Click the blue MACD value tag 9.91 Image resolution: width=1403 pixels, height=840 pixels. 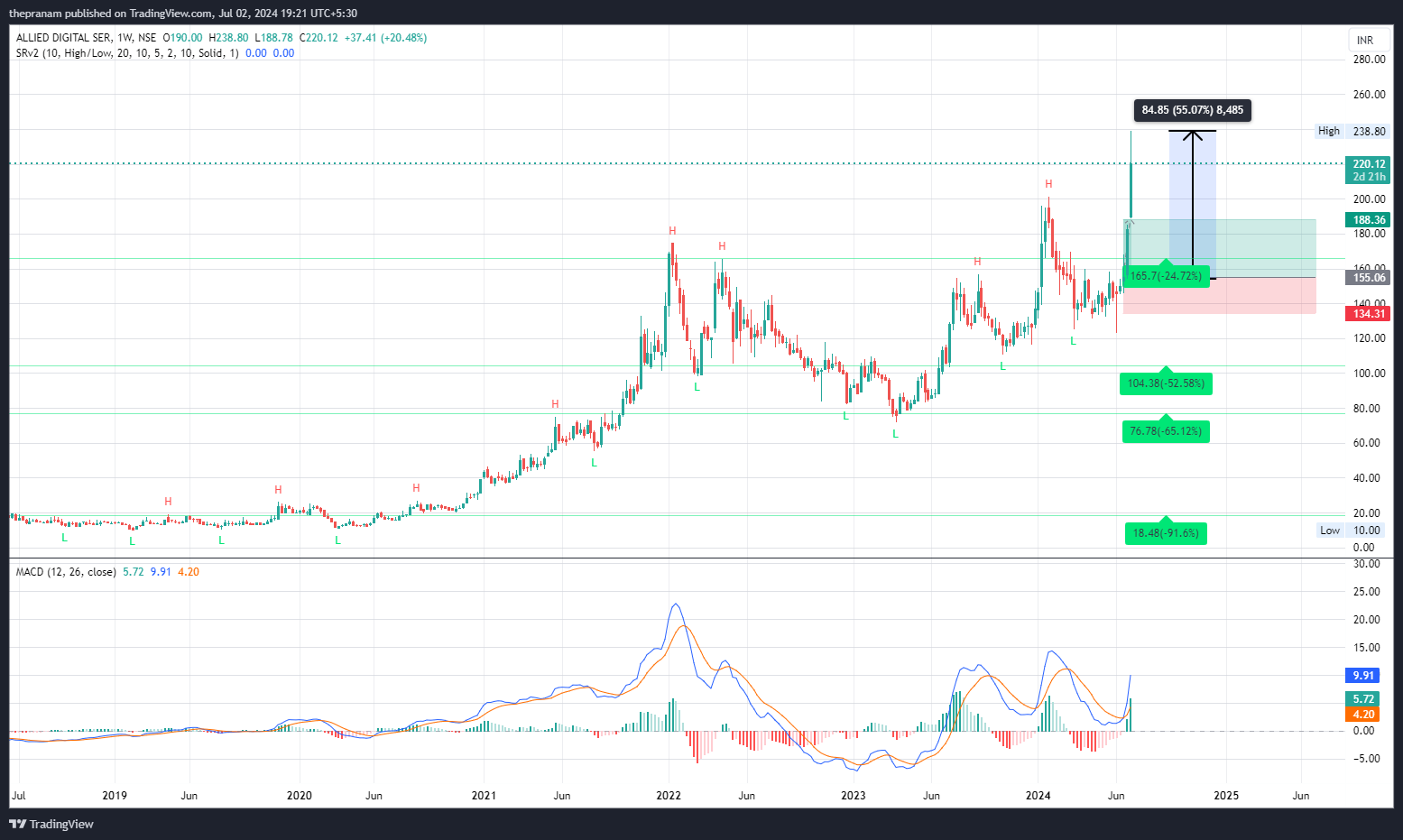click(x=1363, y=676)
